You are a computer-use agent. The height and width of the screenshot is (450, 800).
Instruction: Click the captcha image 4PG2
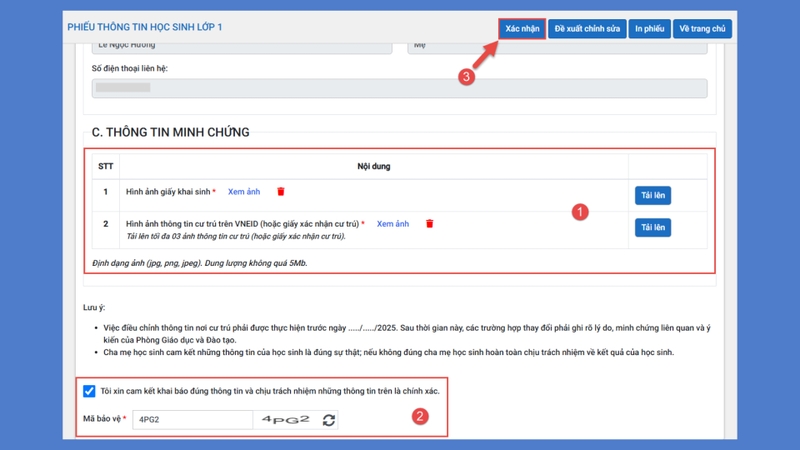click(286, 419)
